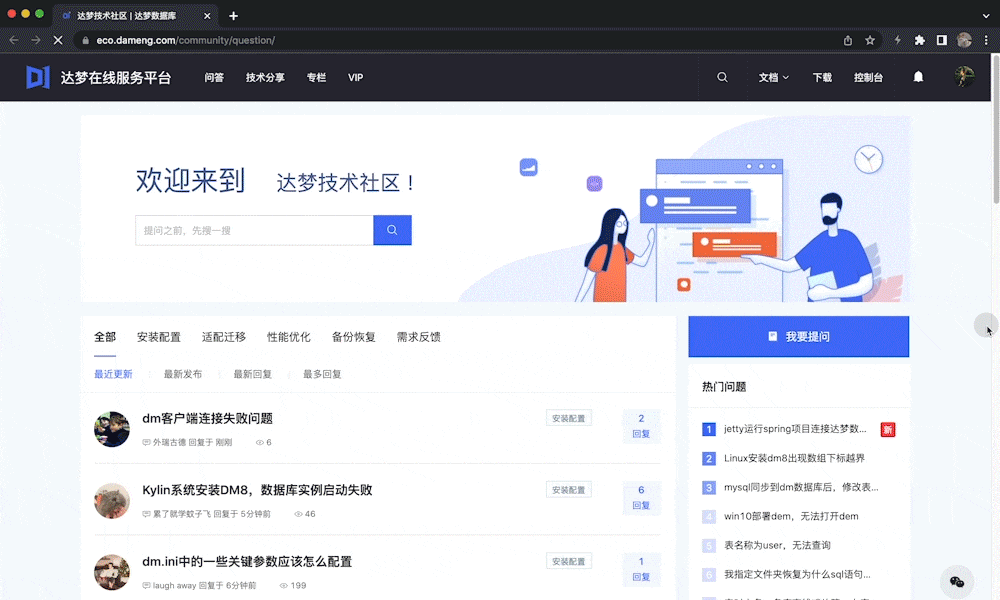Open the Chrome three-dot menu
This screenshot has width=1000, height=600.
986,40
